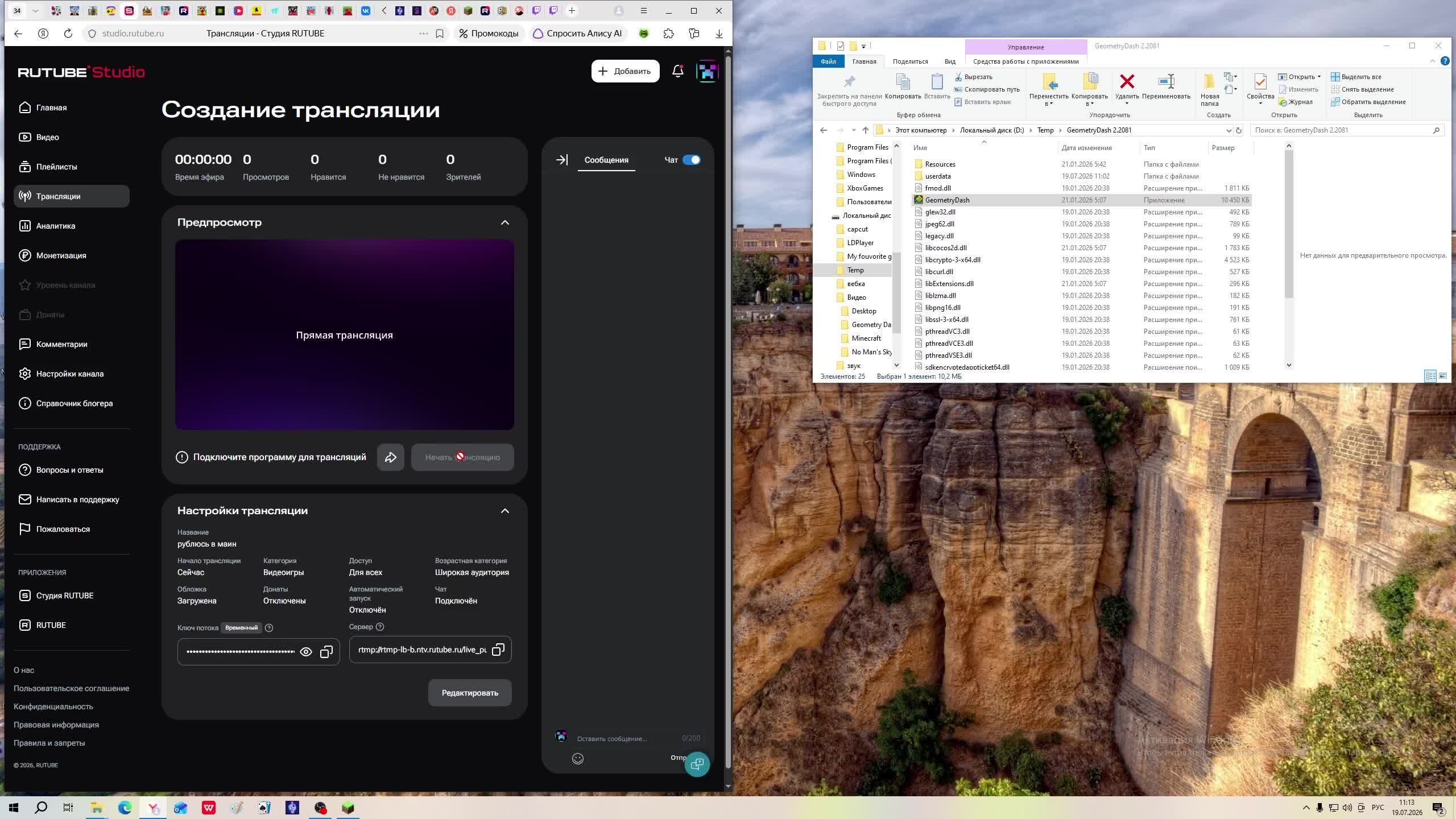Bookmark this page in browser
The image size is (1456, 819).
coord(440,34)
